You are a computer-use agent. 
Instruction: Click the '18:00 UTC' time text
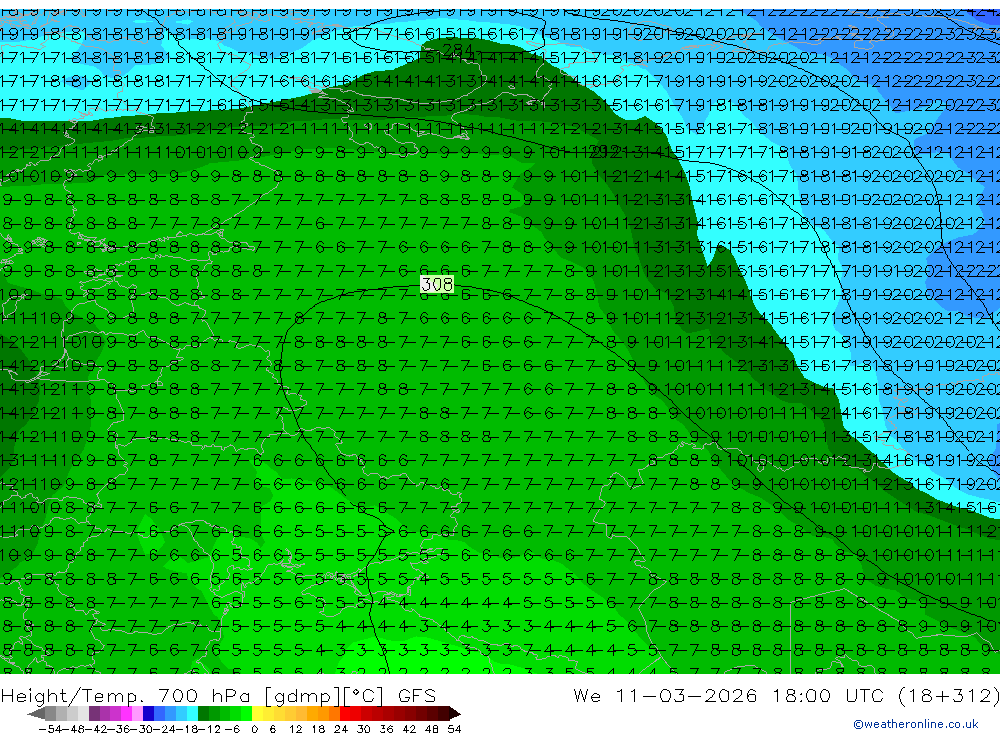[828, 695]
